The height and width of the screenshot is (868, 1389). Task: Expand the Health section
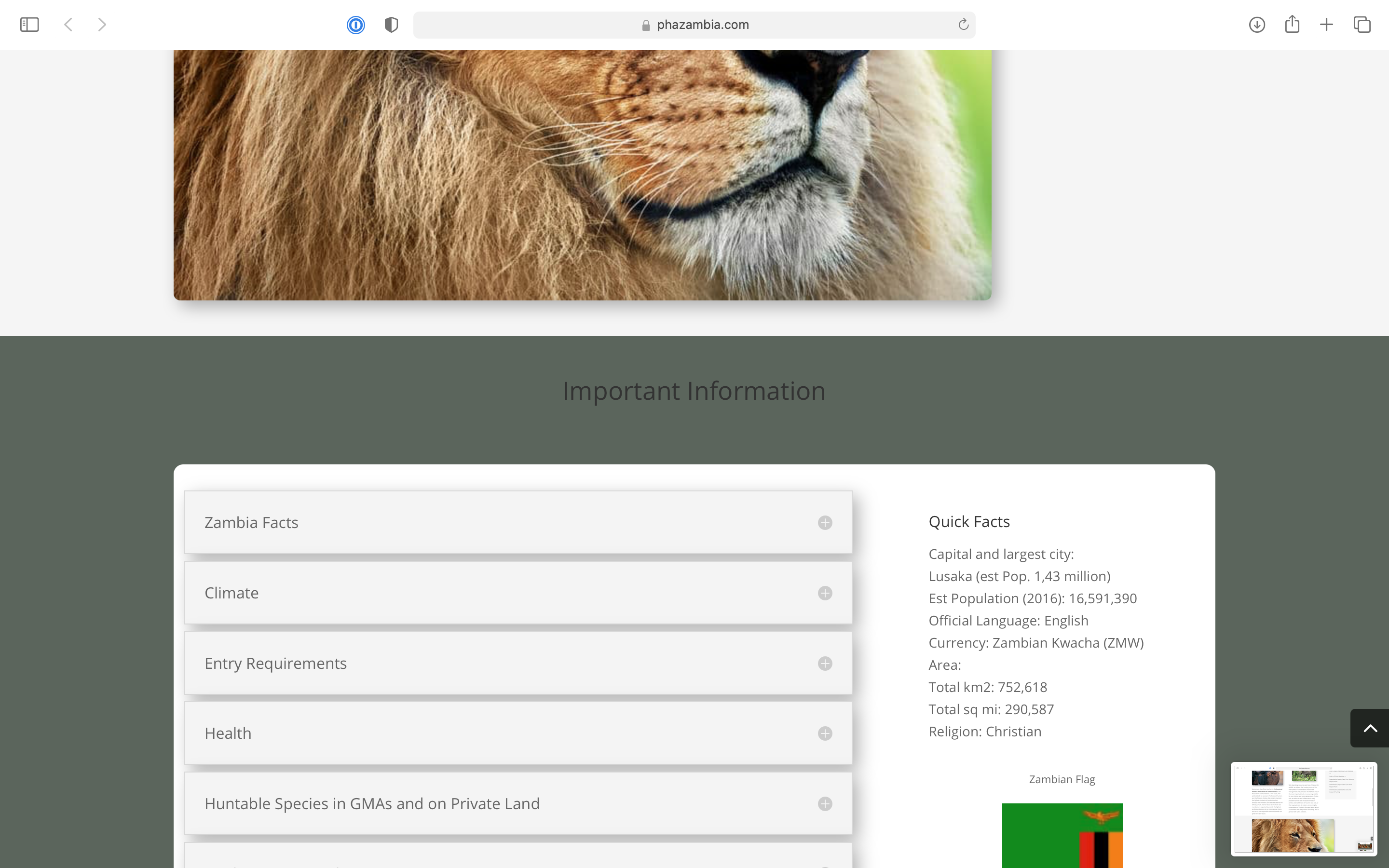click(518, 733)
